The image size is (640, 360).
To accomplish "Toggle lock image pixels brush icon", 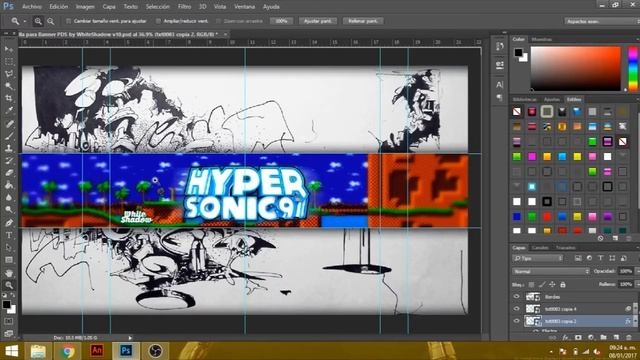I will (x=542, y=284).
